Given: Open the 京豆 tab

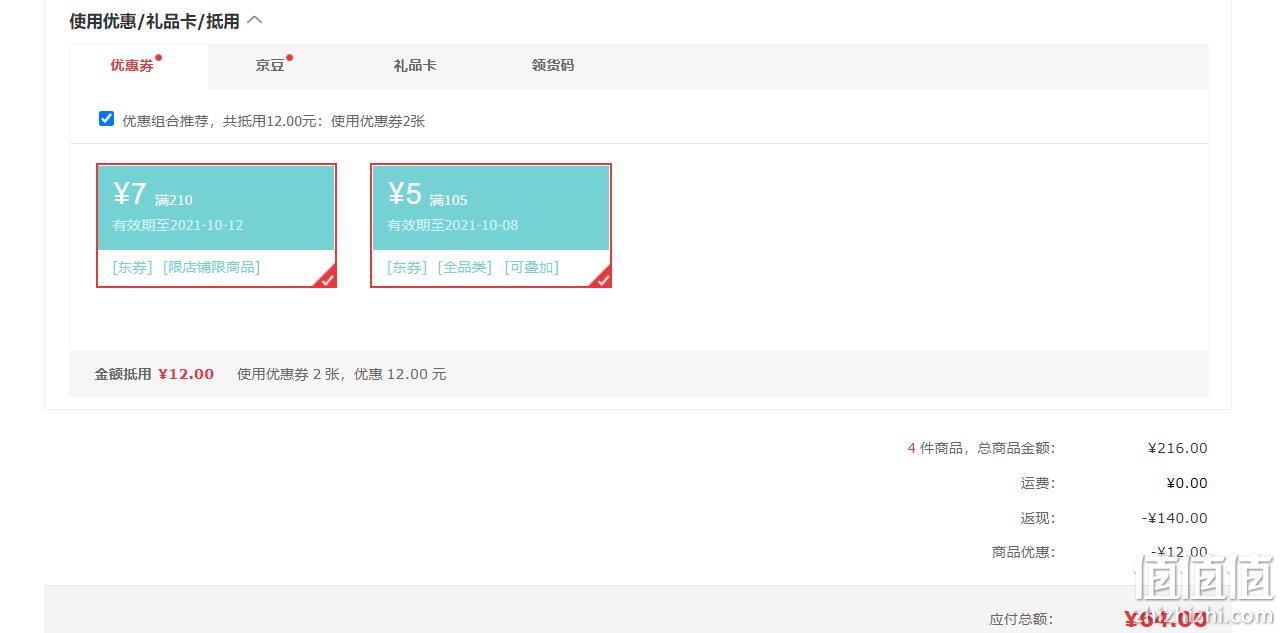Looking at the screenshot, I should click(270, 65).
